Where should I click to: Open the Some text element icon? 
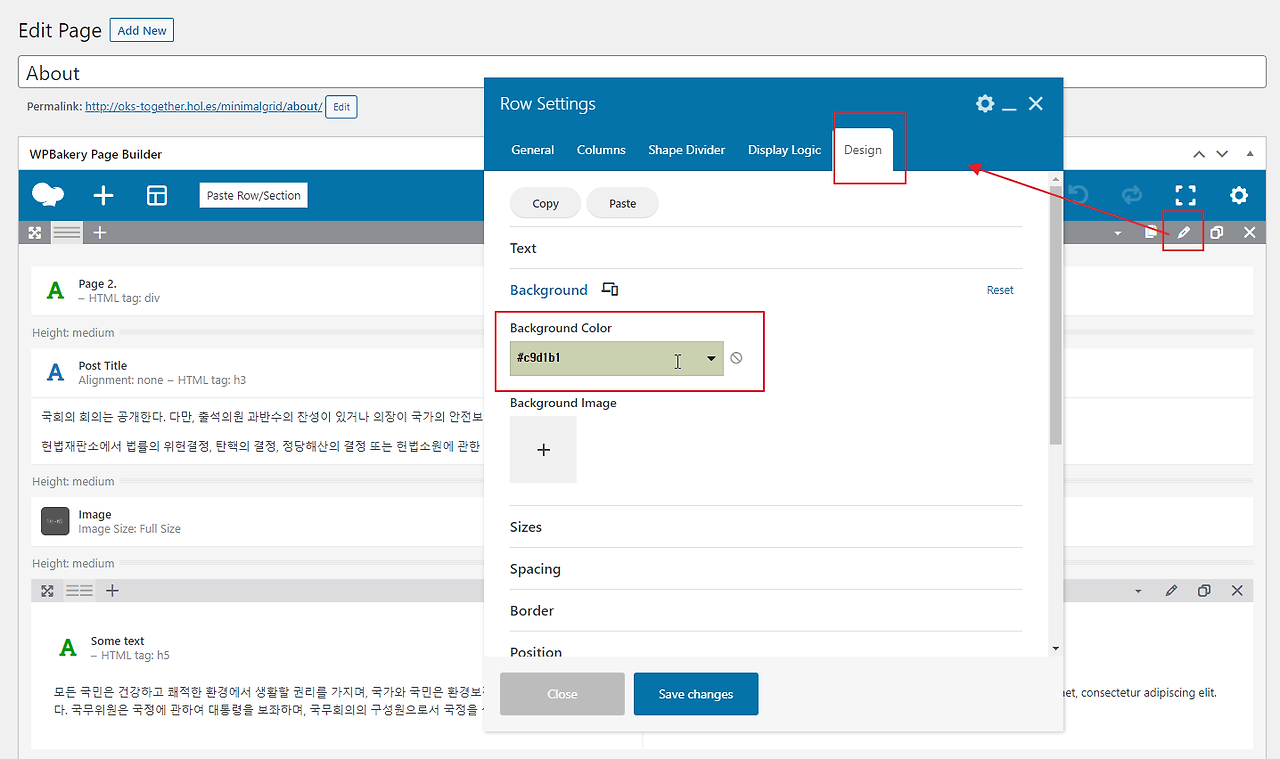pyautogui.click(x=68, y=648)
